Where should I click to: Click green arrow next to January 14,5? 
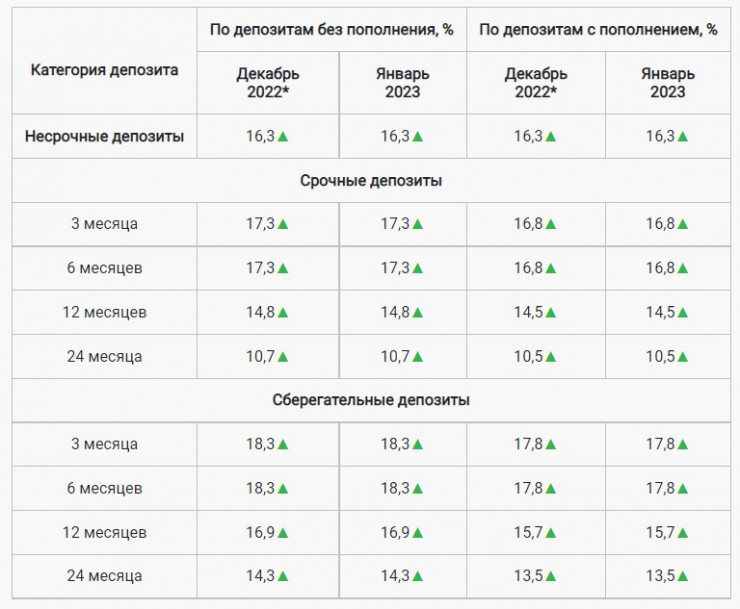[684, 313]
